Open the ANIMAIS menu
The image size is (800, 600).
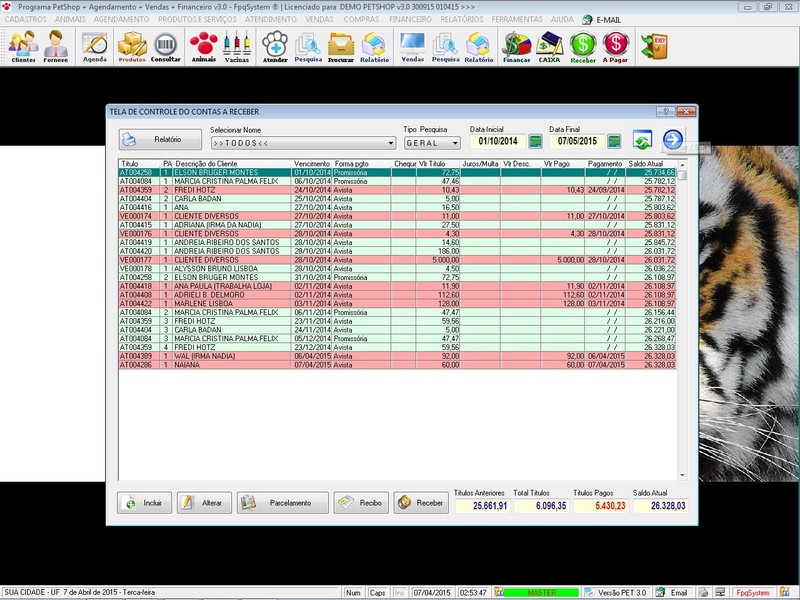(70, 19)
